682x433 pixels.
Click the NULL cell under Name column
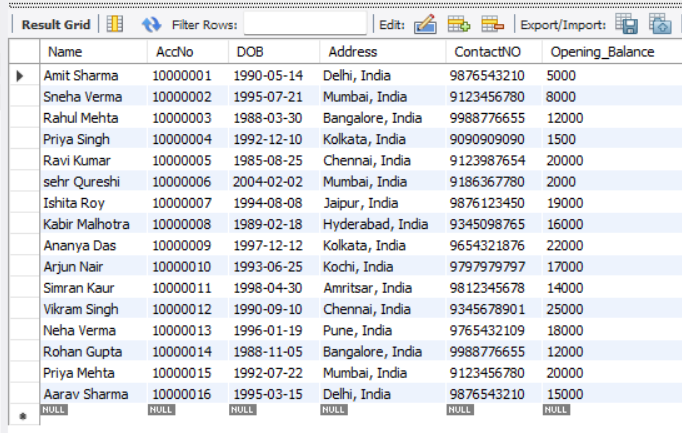(x=54, y=410)
